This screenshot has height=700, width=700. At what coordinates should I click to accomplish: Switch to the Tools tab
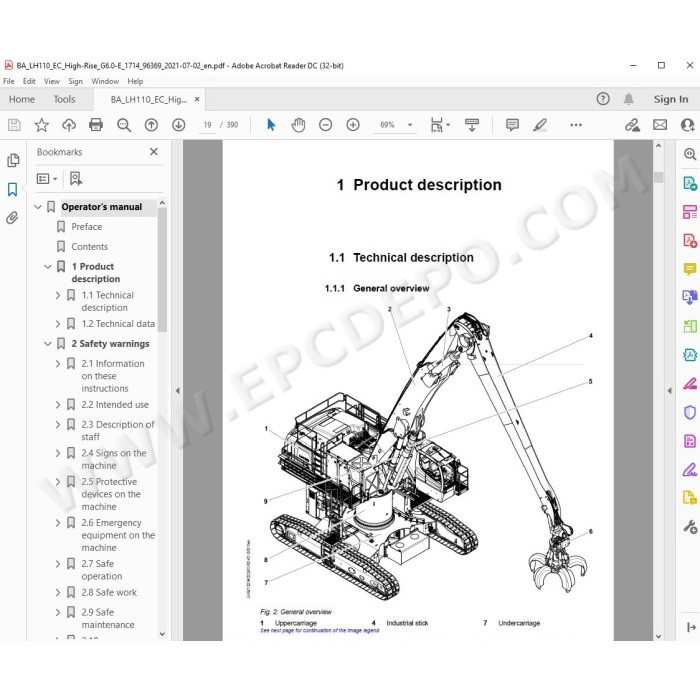point(64,99)
